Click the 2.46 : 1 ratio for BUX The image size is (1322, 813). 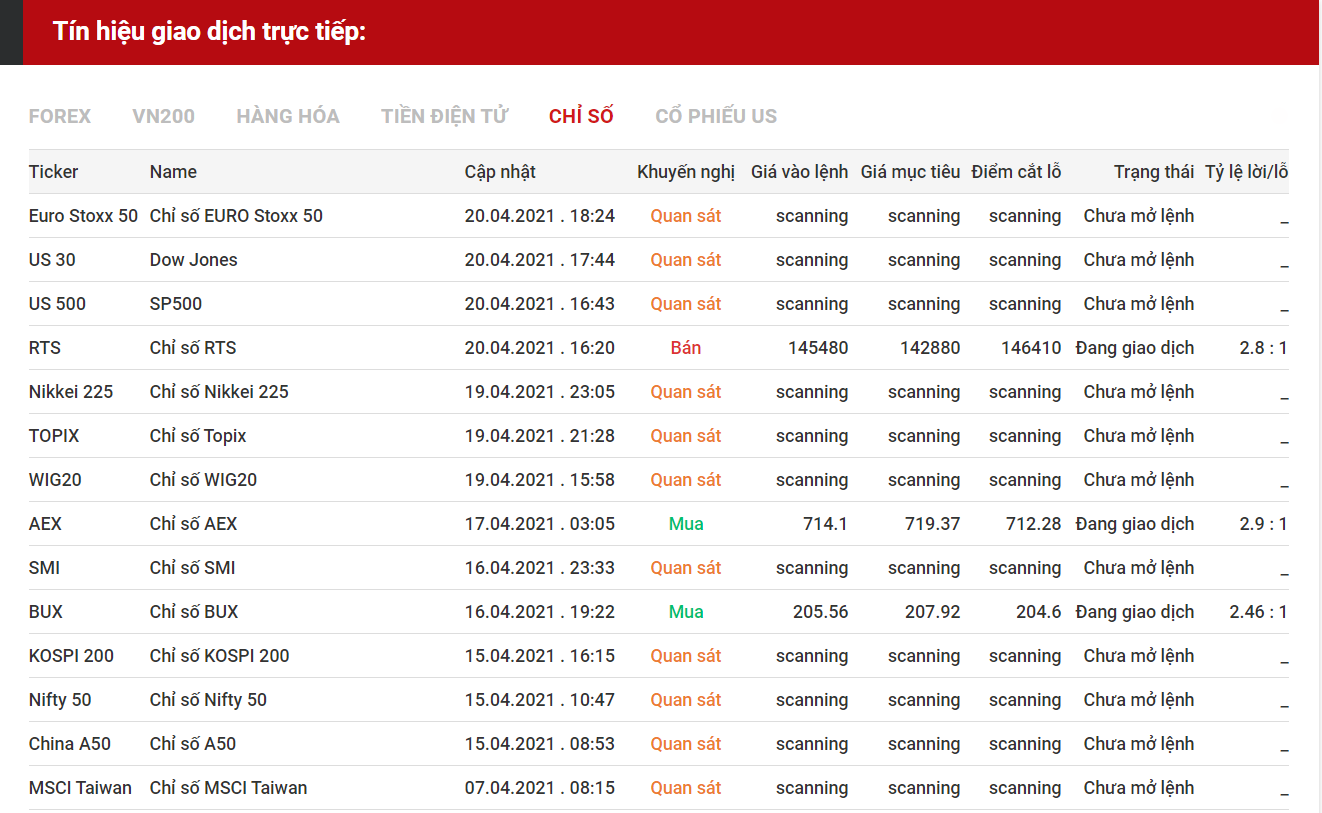point(1258,612)
